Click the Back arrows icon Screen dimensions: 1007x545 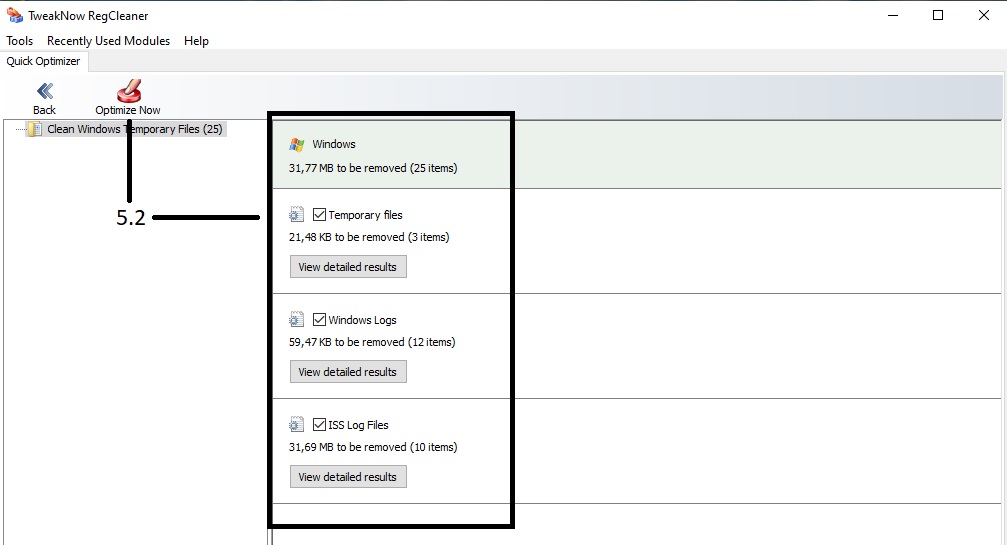point(45,91)
